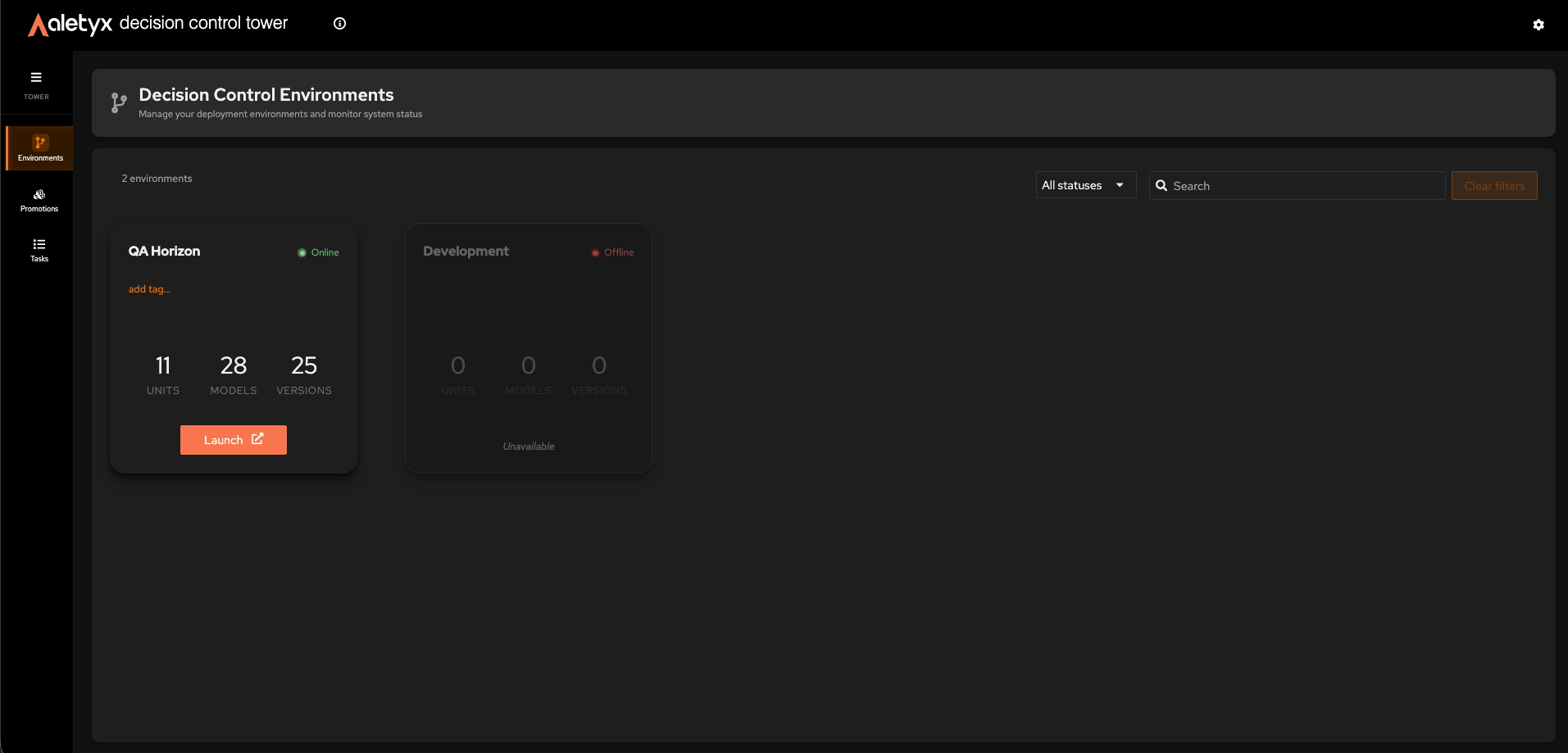Click the Decision Control Environments heading

coord(266,95)
